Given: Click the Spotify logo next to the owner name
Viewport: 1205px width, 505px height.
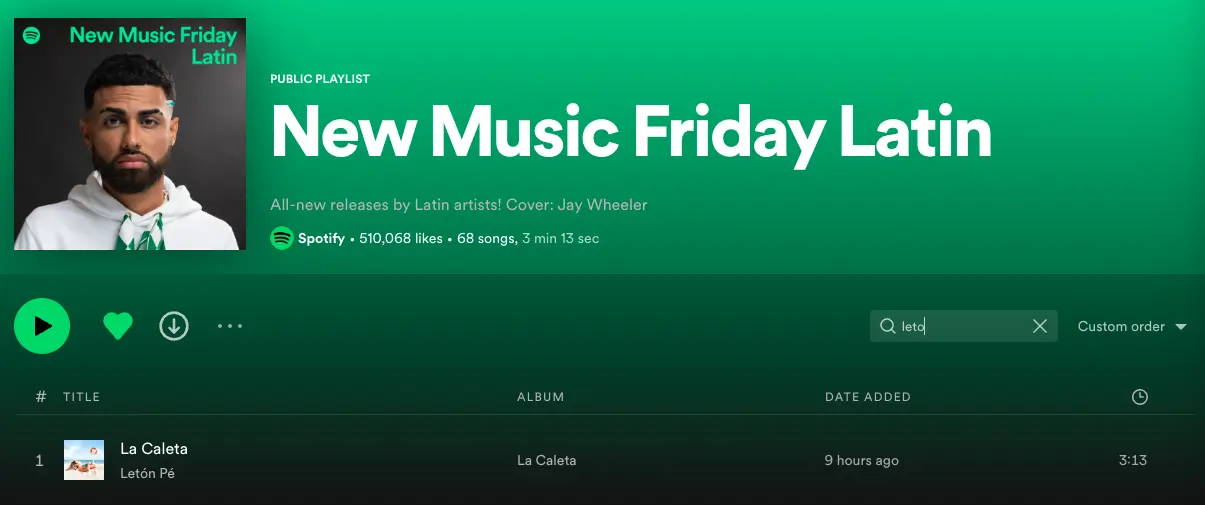Looking at the screenshot, I should [x=282, y=238].
